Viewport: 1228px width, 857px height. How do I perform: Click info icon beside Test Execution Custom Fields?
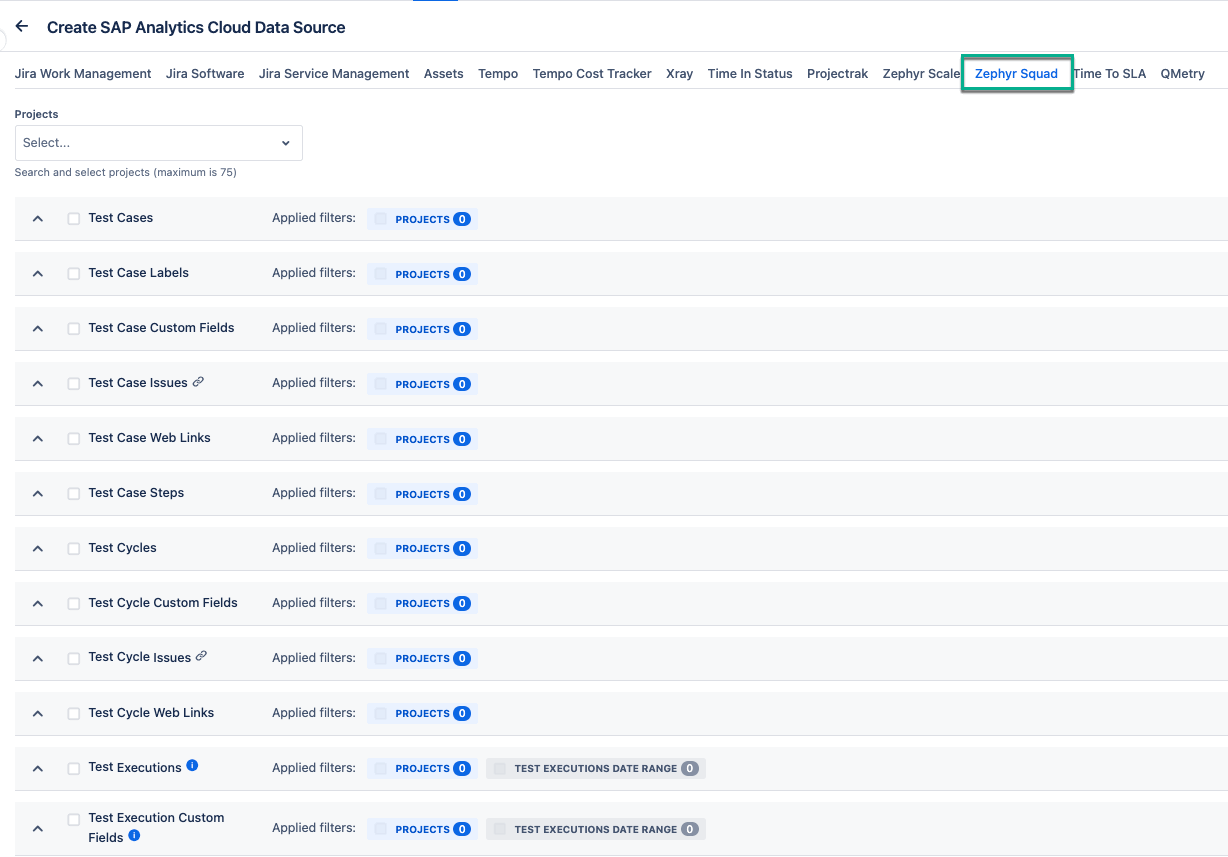[x=134, y=836]
